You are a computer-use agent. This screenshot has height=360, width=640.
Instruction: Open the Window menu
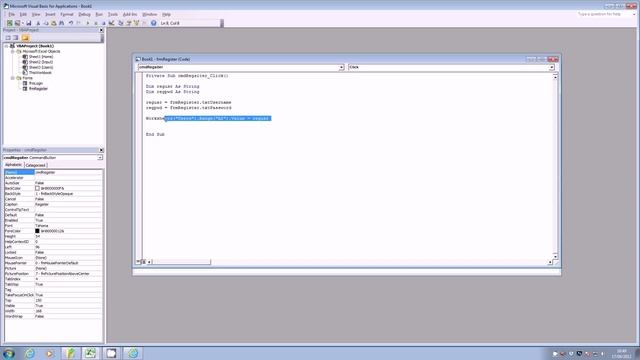[149, 14]
